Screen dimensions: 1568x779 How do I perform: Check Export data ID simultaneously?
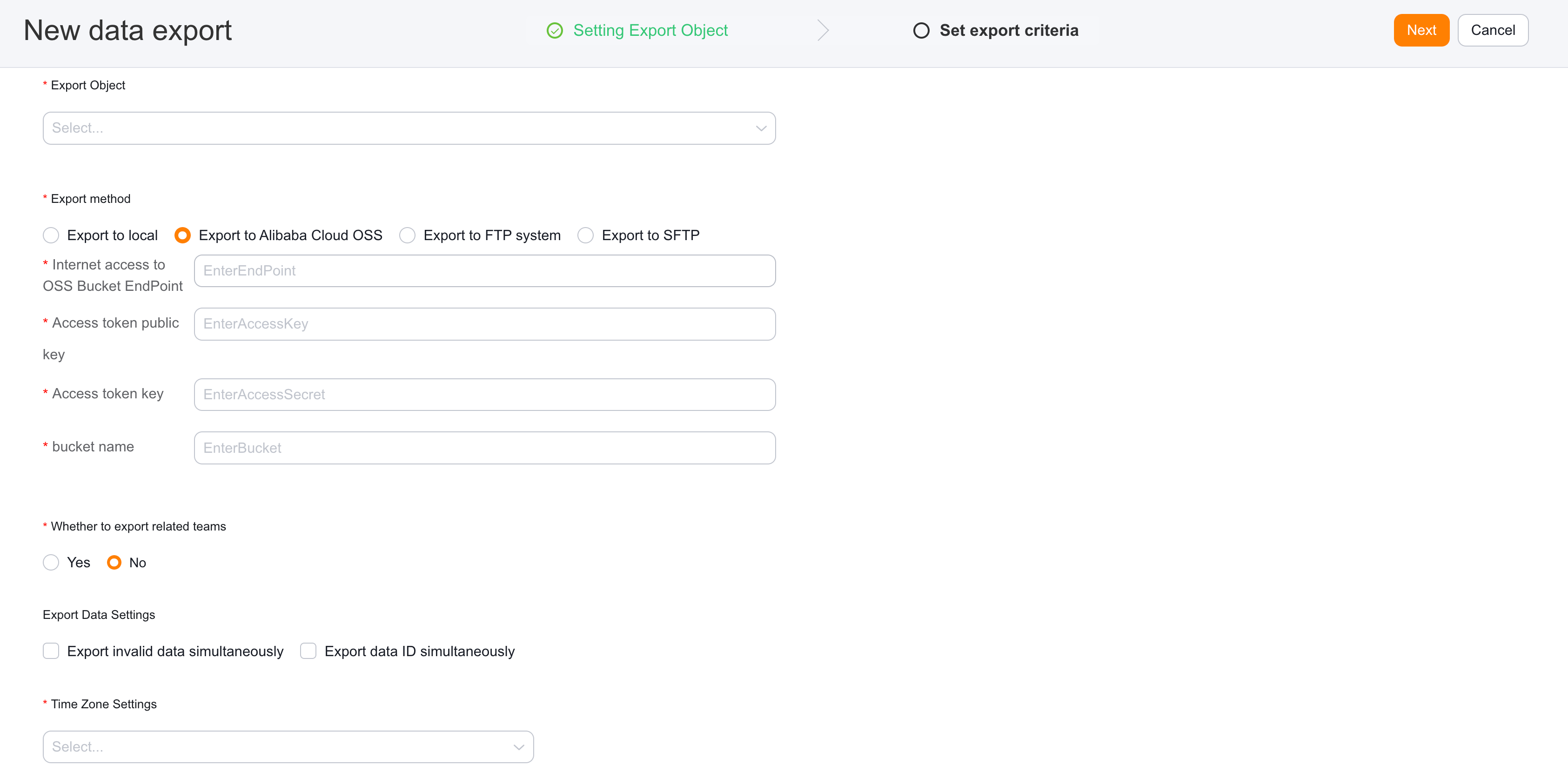tap(308, 651)
